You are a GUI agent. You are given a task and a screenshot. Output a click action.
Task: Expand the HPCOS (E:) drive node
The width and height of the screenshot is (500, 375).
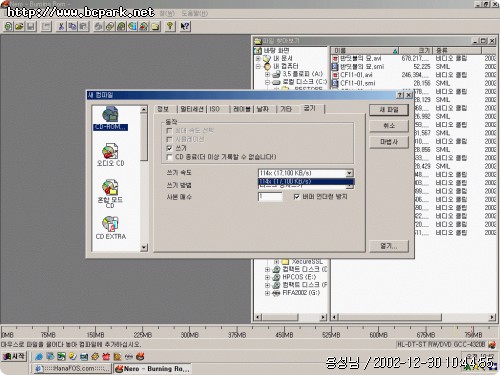267,277
